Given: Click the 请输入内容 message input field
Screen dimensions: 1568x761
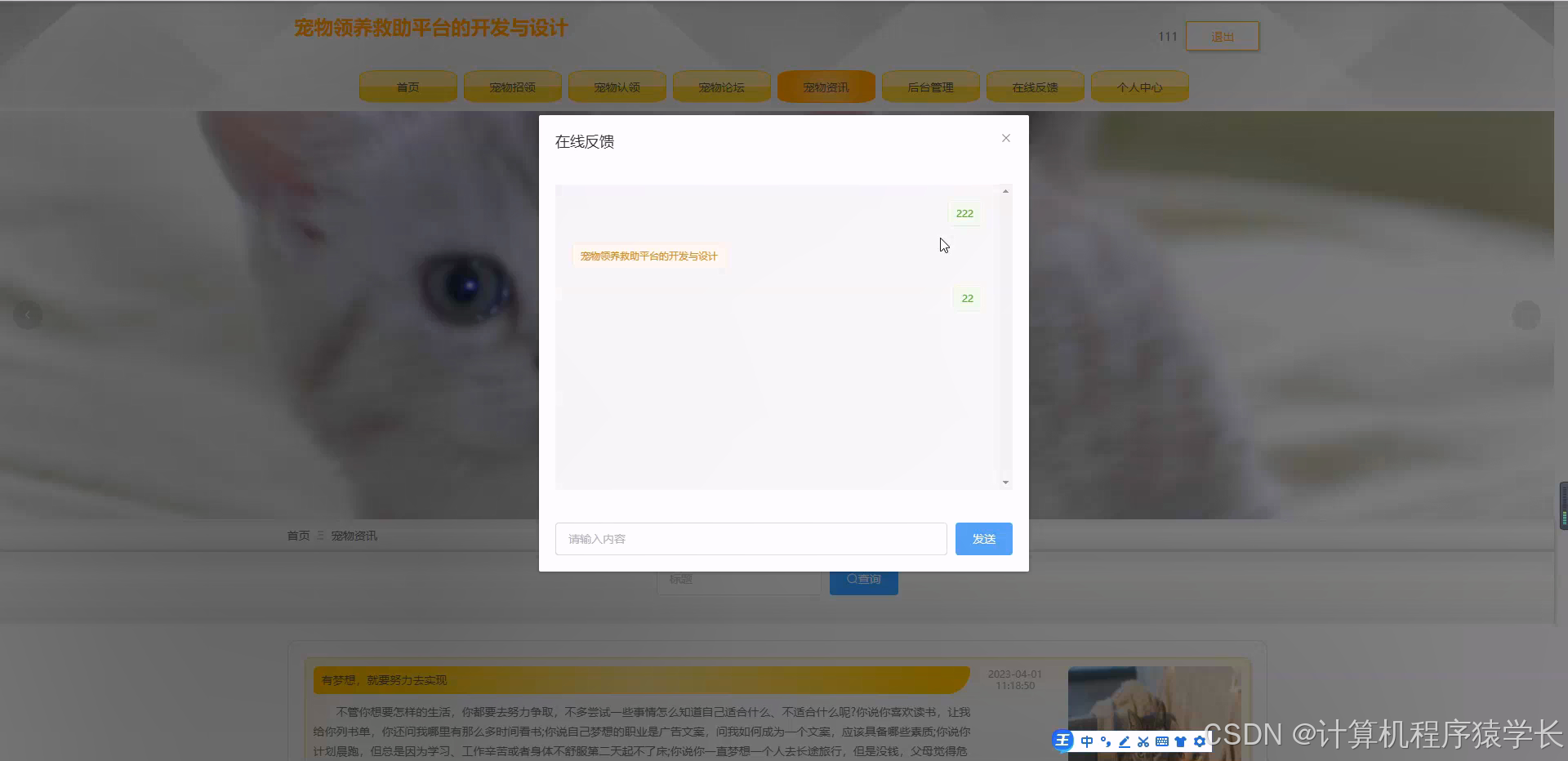Looking at the screenshot, I should coord(750,538).
